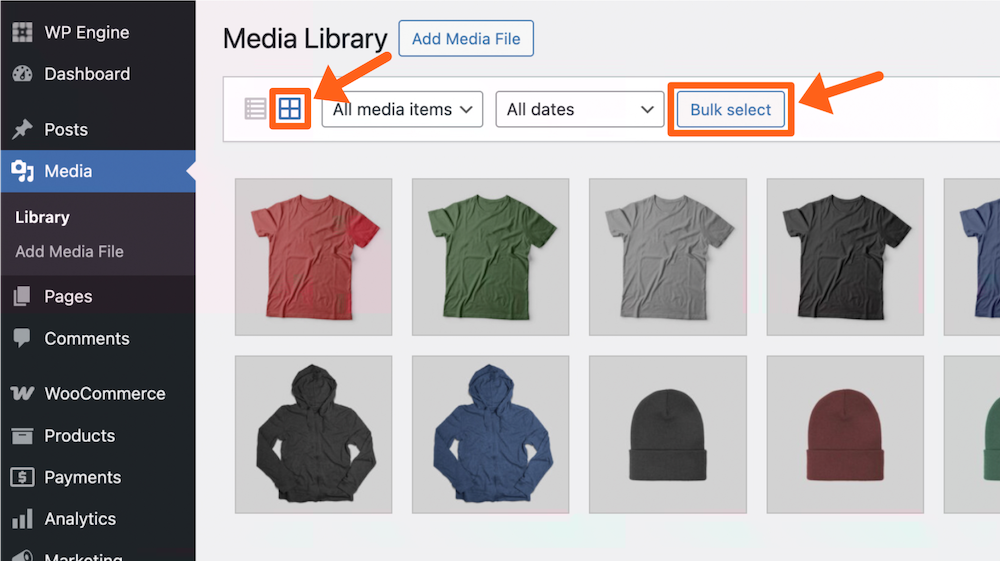1000x561 pixels.
Task: Open the Media menu item
Action: pyautogui.click(x=68, y=171)
